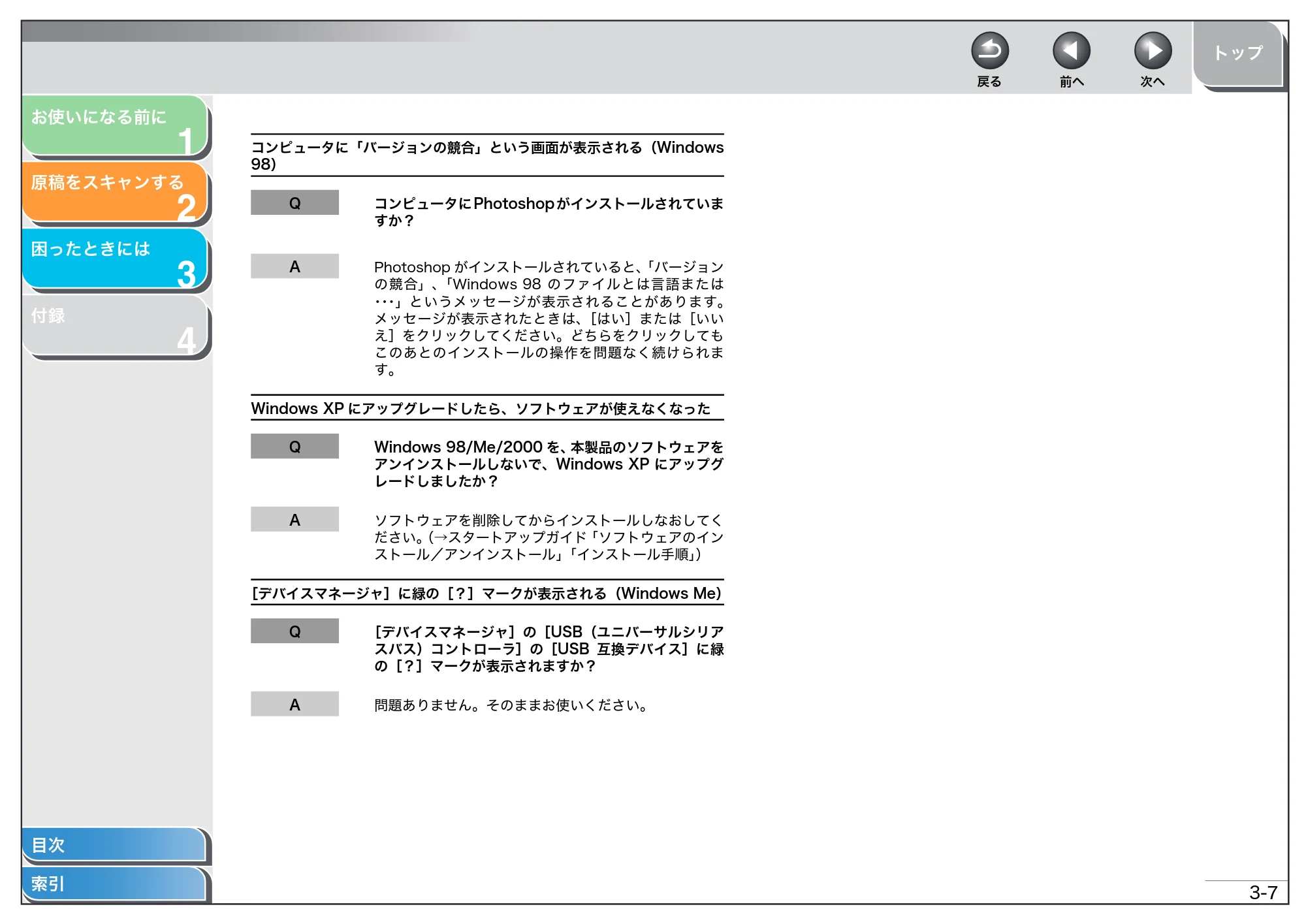Screen dimensions: 1306x924
Task: Open chapter 3 困ったときには
Action: coord(115,258)
